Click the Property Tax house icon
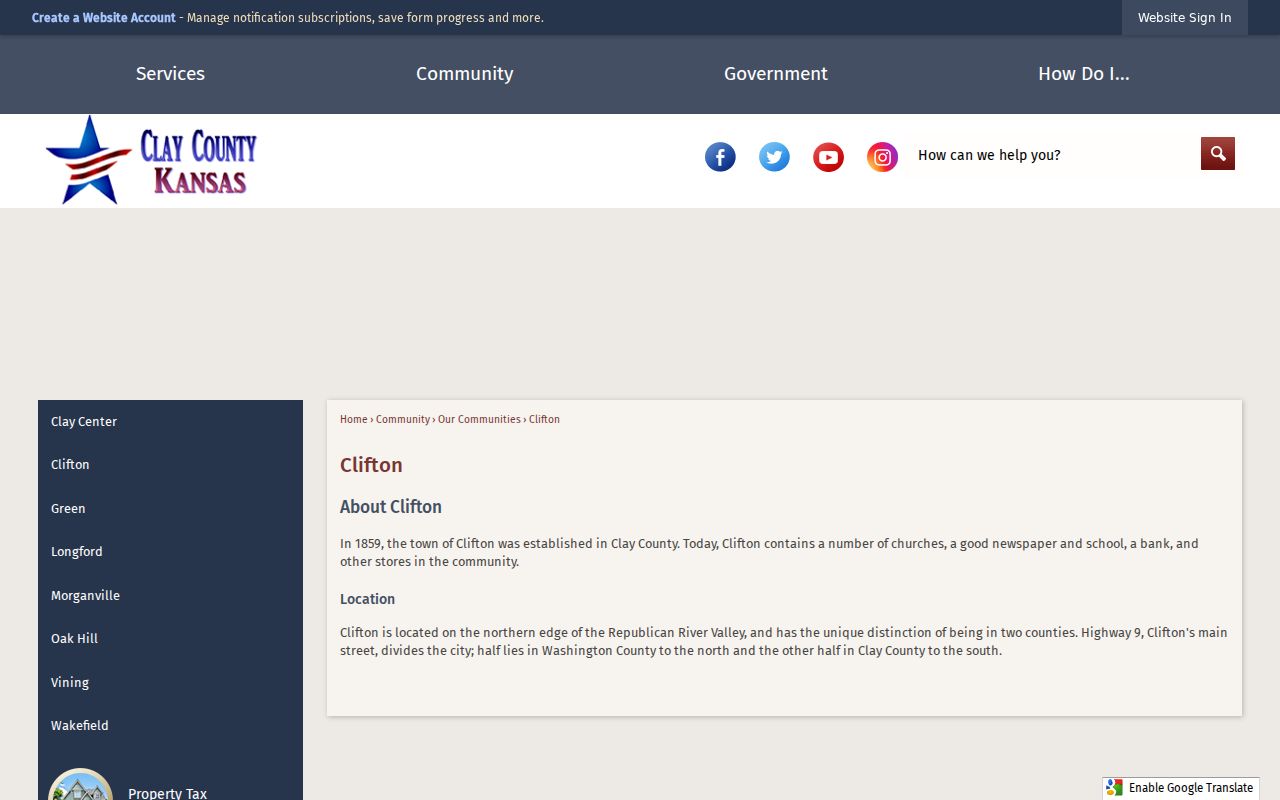 click(80, 785)
